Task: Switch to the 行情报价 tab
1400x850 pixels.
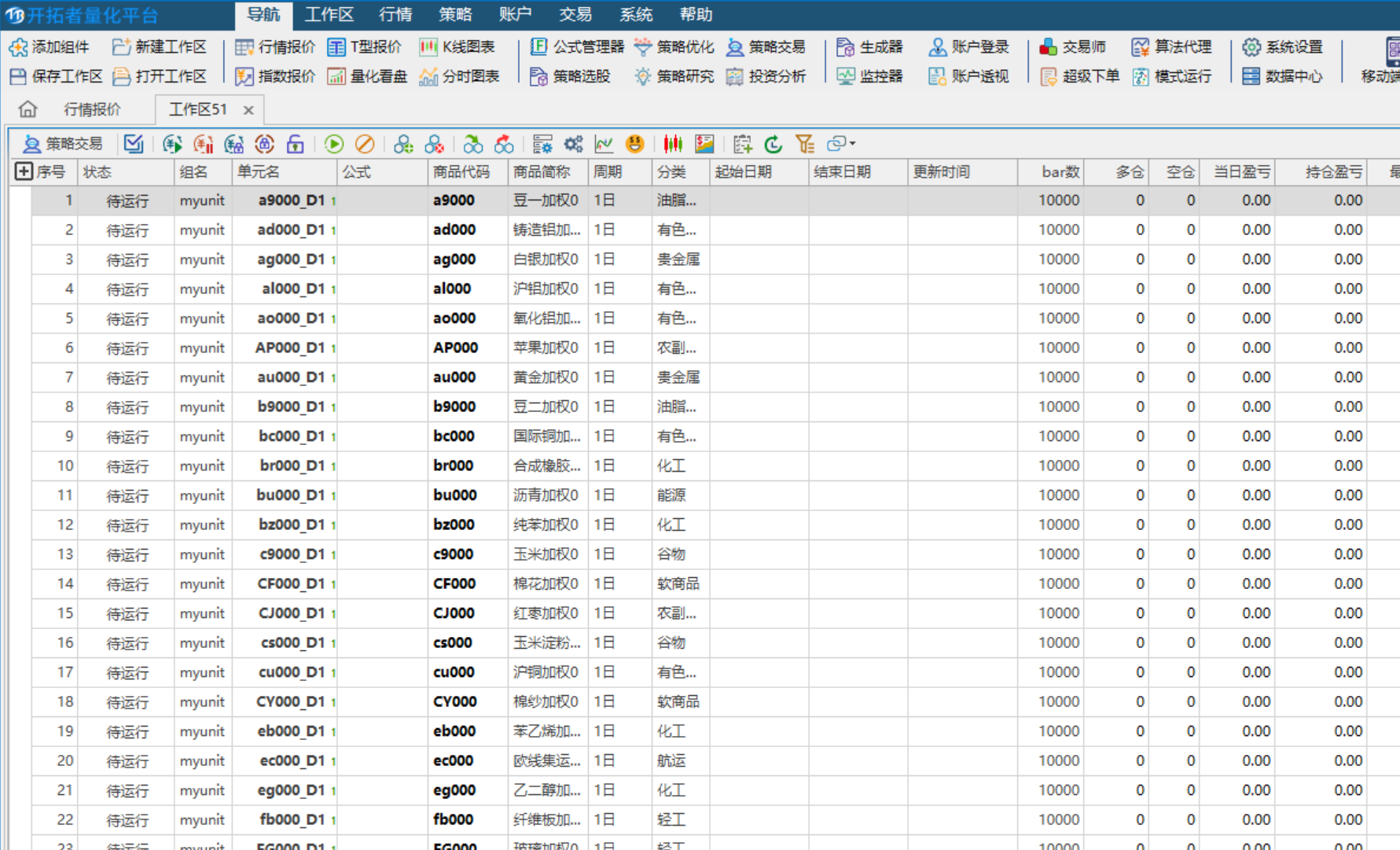Action: pyautogui.click(x=92, y=109)
